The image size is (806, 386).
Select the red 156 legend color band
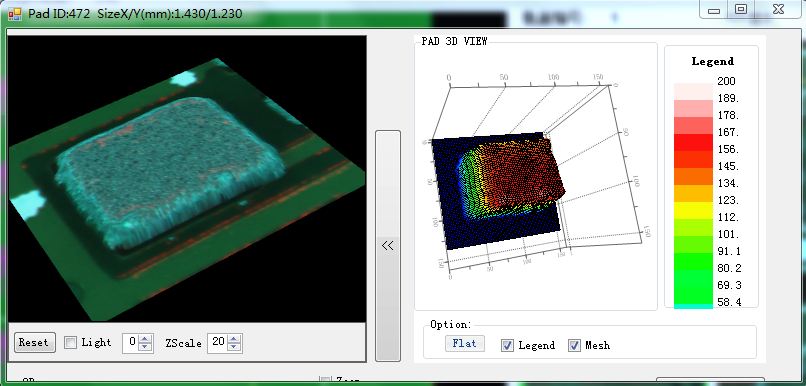click(693, 142)
